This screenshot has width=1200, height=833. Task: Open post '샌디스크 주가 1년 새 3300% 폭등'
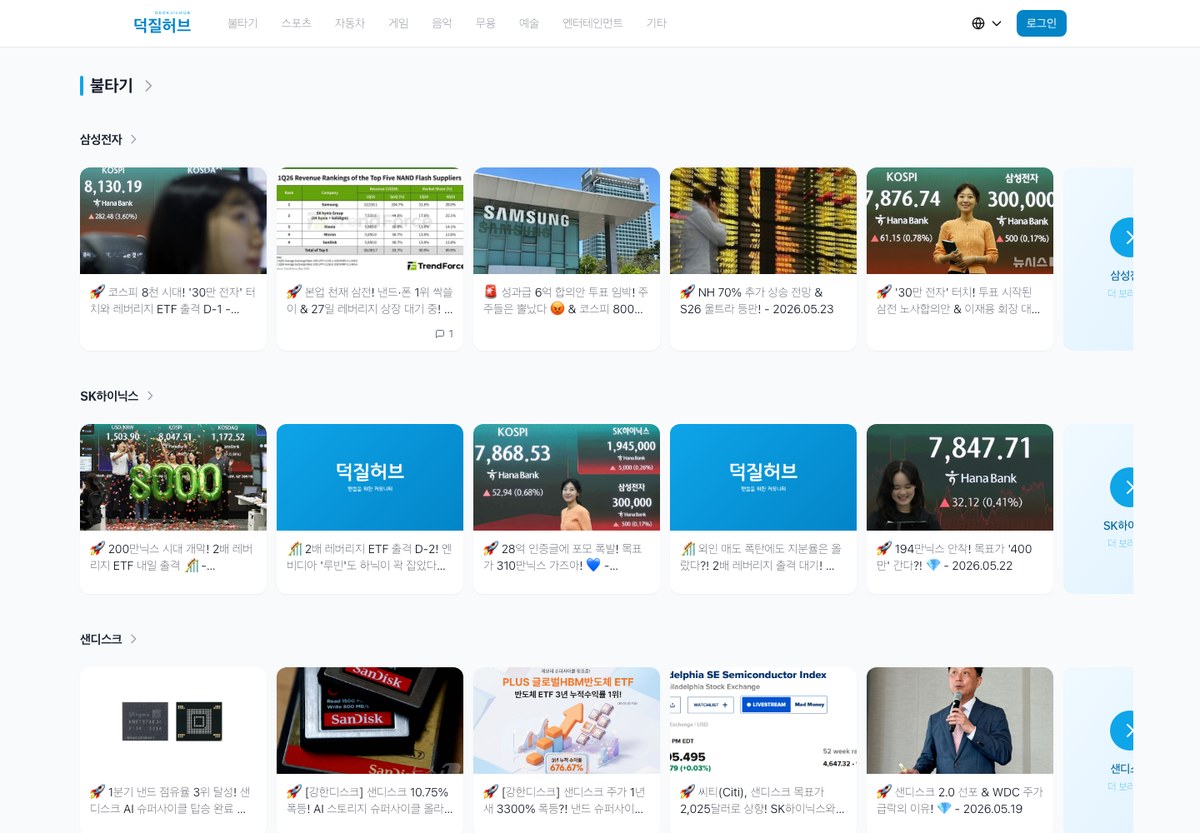(x=567, y=800)
